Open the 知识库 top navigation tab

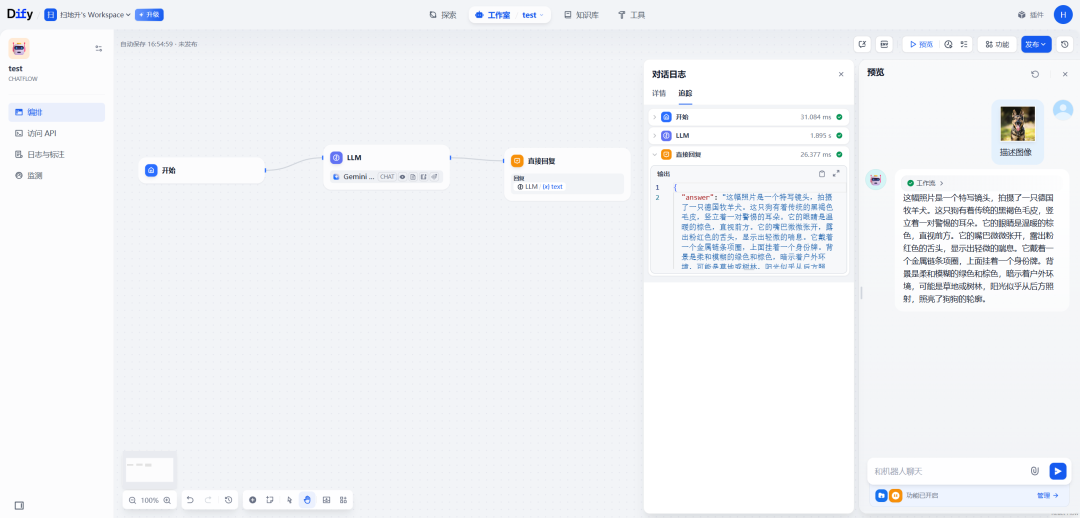click(x=581, y=15)
